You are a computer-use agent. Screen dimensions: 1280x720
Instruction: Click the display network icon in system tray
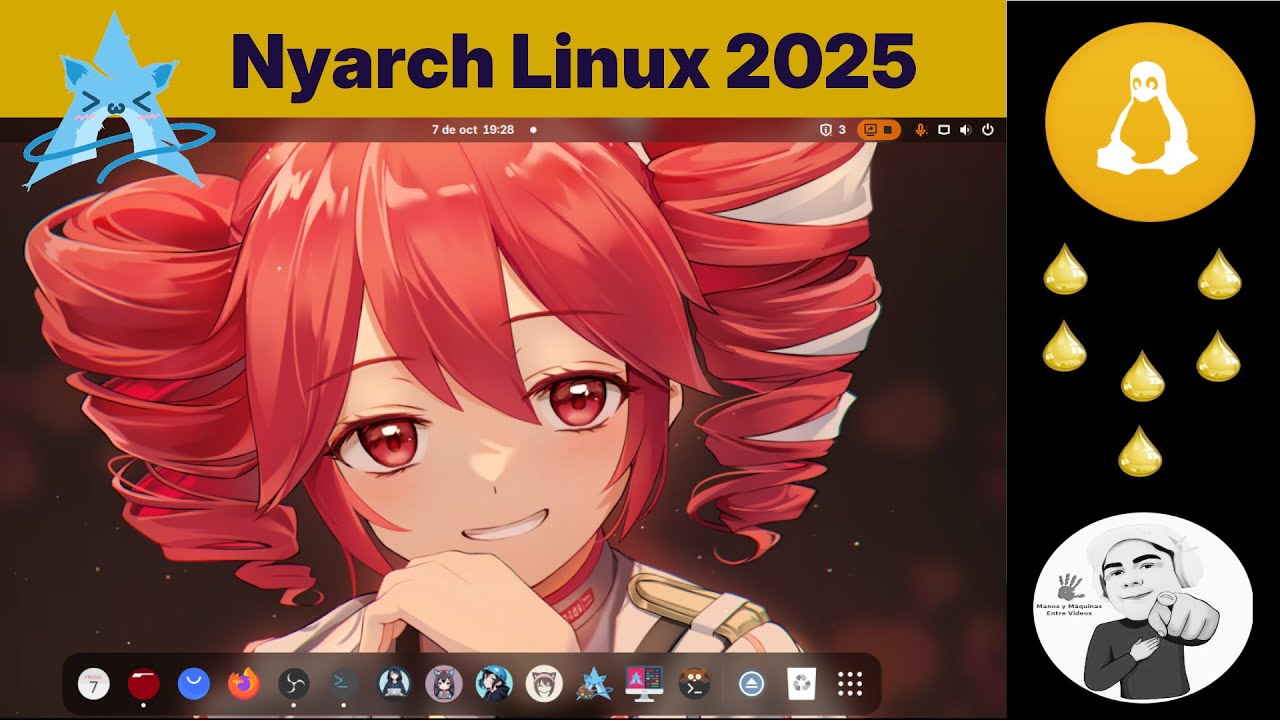coord(943,130)
